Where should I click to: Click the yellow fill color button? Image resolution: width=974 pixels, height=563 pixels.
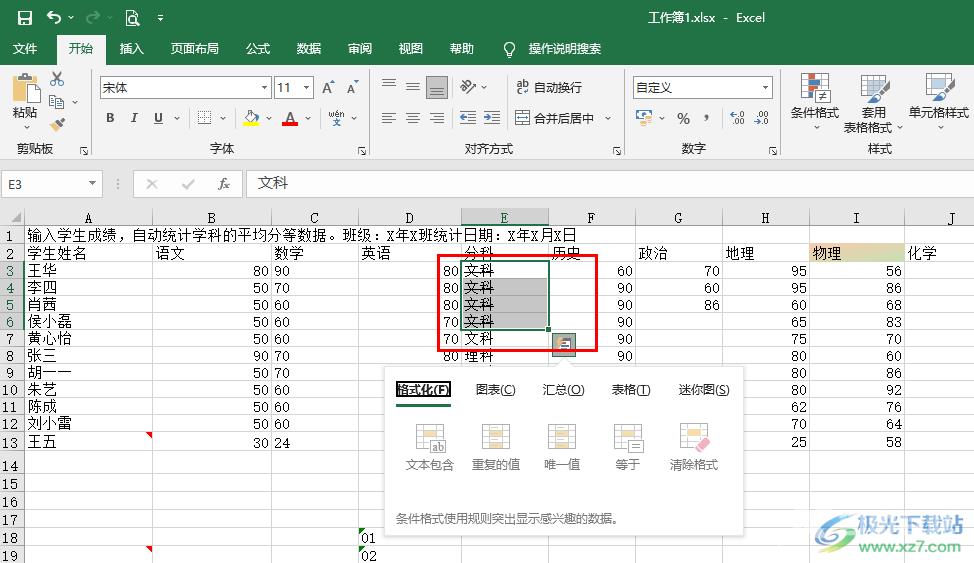pos(251,117)
